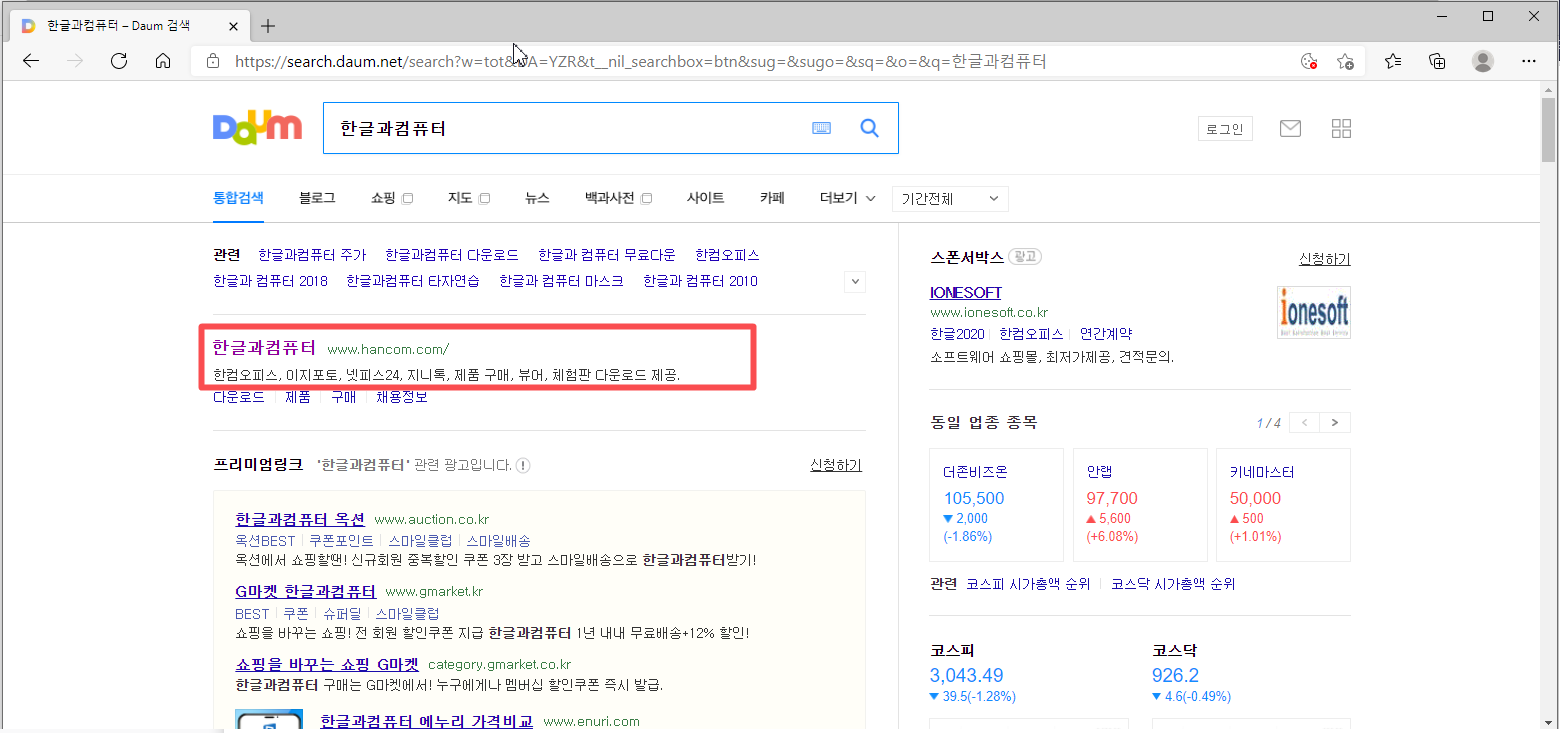Toggle the 쇼핑 tab checkbox
The height and width of the screenshot is (733, 1560).
pyautogui.click(x=408, y=198)
